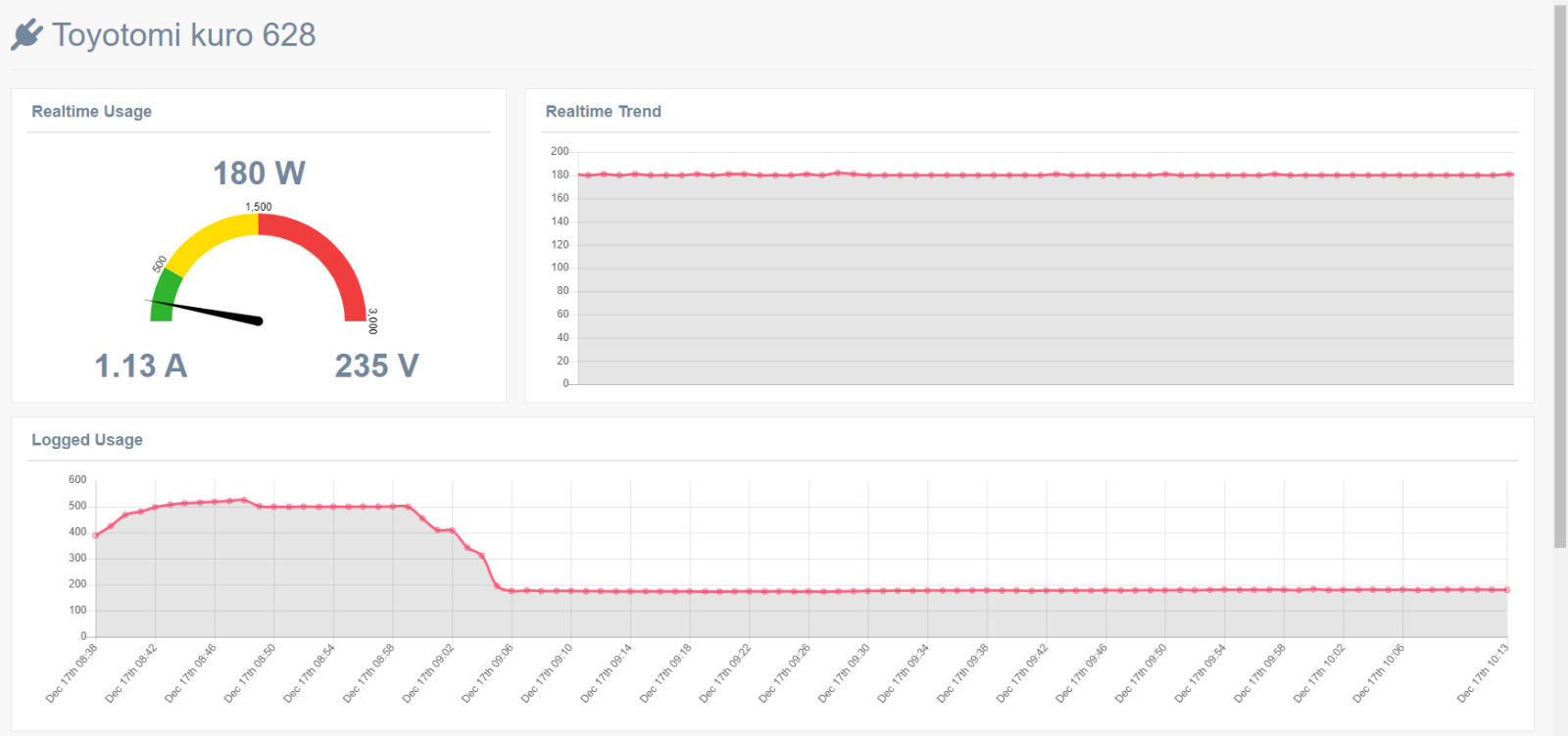Click the 235 V voltage reading
Viewport: 1568px width, 736px height.
(x=377, y=366)
